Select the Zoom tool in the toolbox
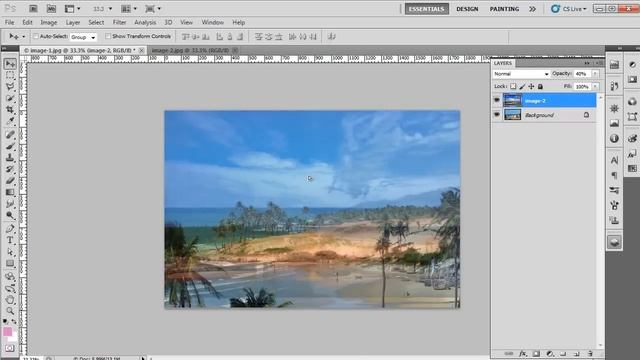 pyautogui.click(x=10, y=311)
